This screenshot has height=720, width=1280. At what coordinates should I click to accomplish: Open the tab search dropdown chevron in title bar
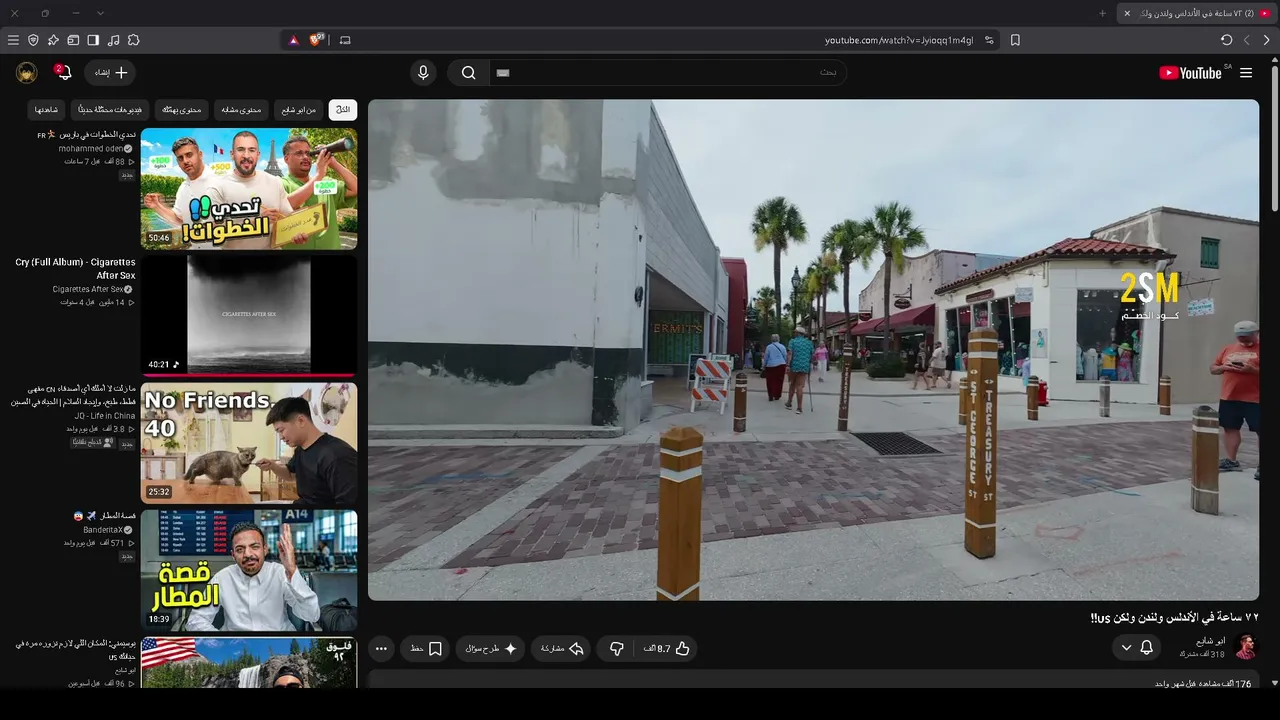click(x=100, y=13)
